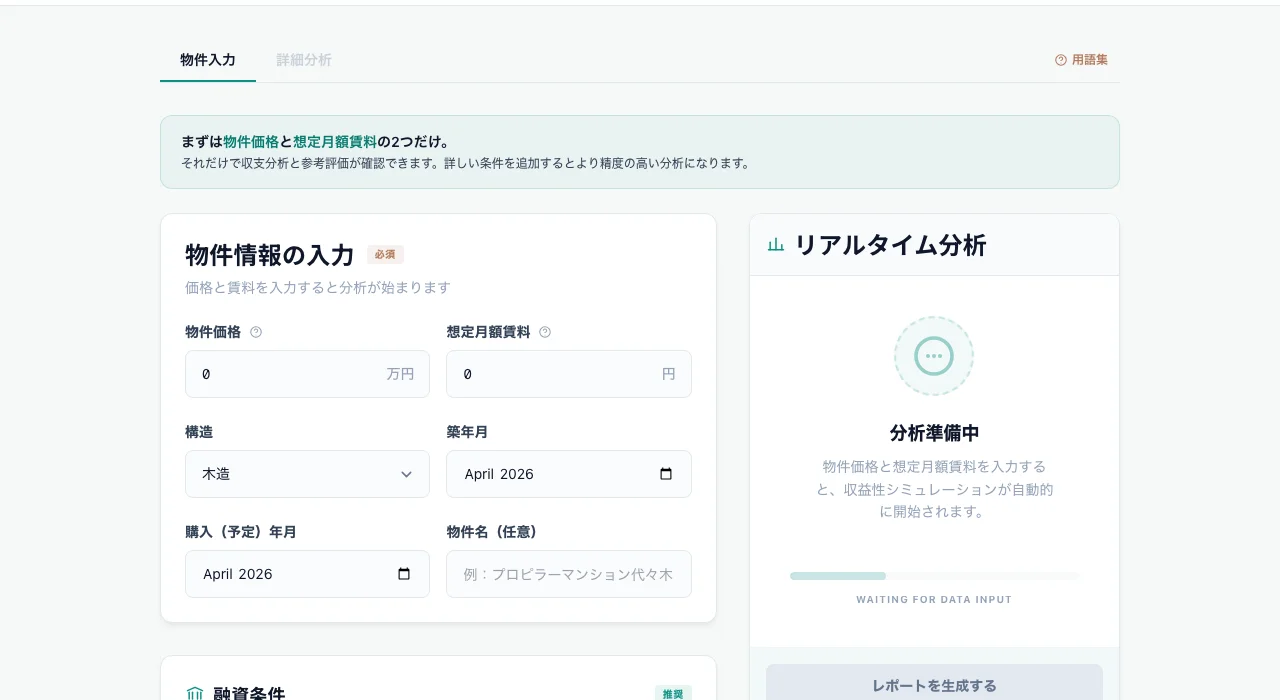Open the calendar icon in the 築年月 field
This screenshot has height=700, width=1280.
[x=666, y=474]
